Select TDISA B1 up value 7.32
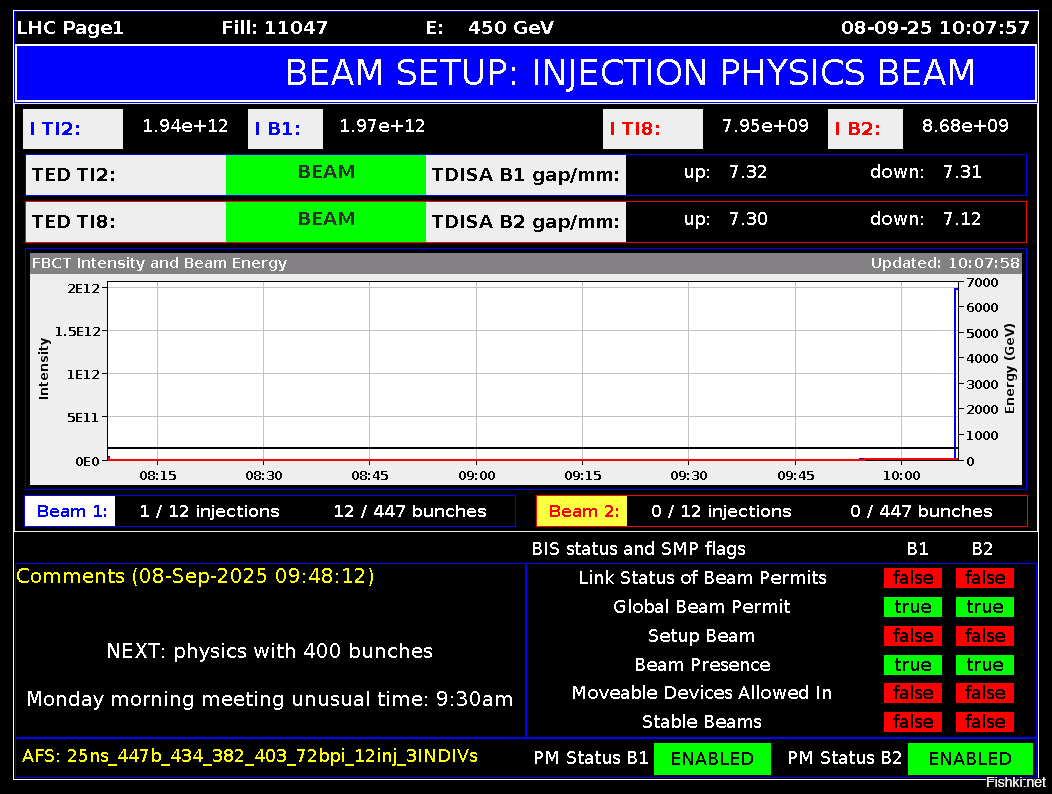 click(747, 172)
